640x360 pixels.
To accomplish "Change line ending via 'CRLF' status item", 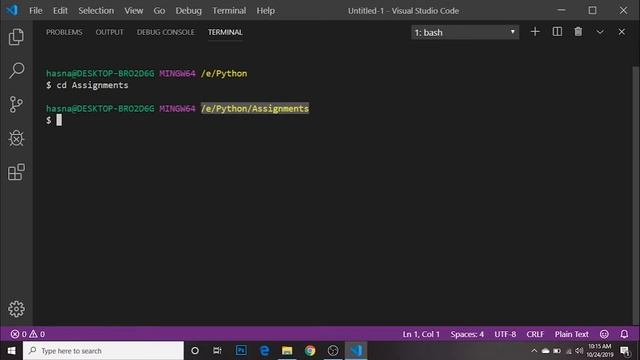I will coord(535,334).
